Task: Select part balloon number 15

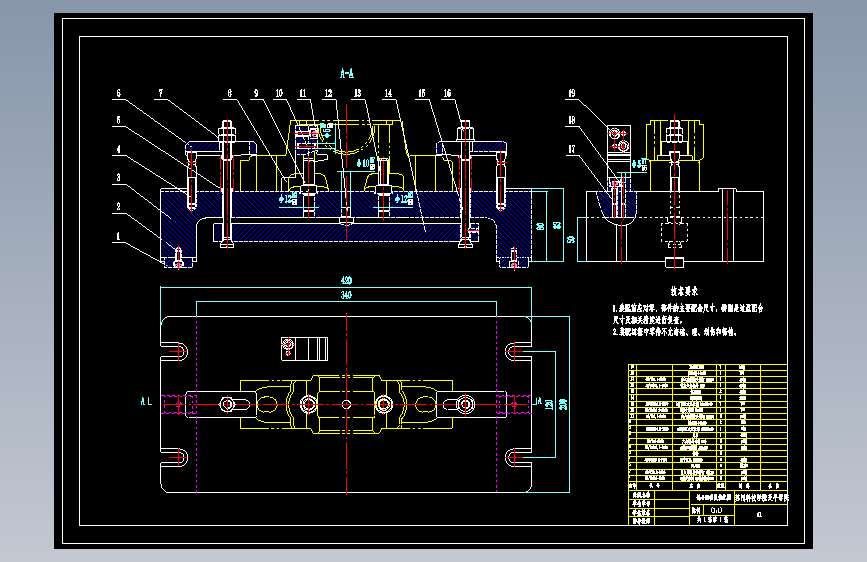Action: point(422,93)
